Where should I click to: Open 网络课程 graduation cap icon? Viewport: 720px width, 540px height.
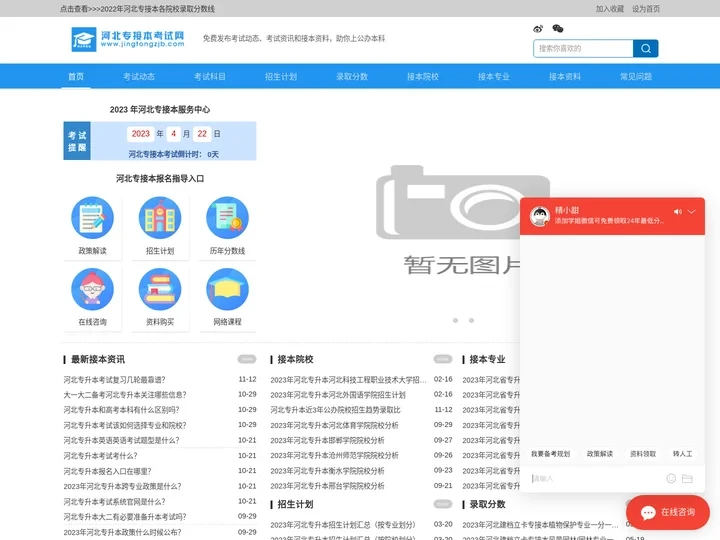tap(227, 289)
